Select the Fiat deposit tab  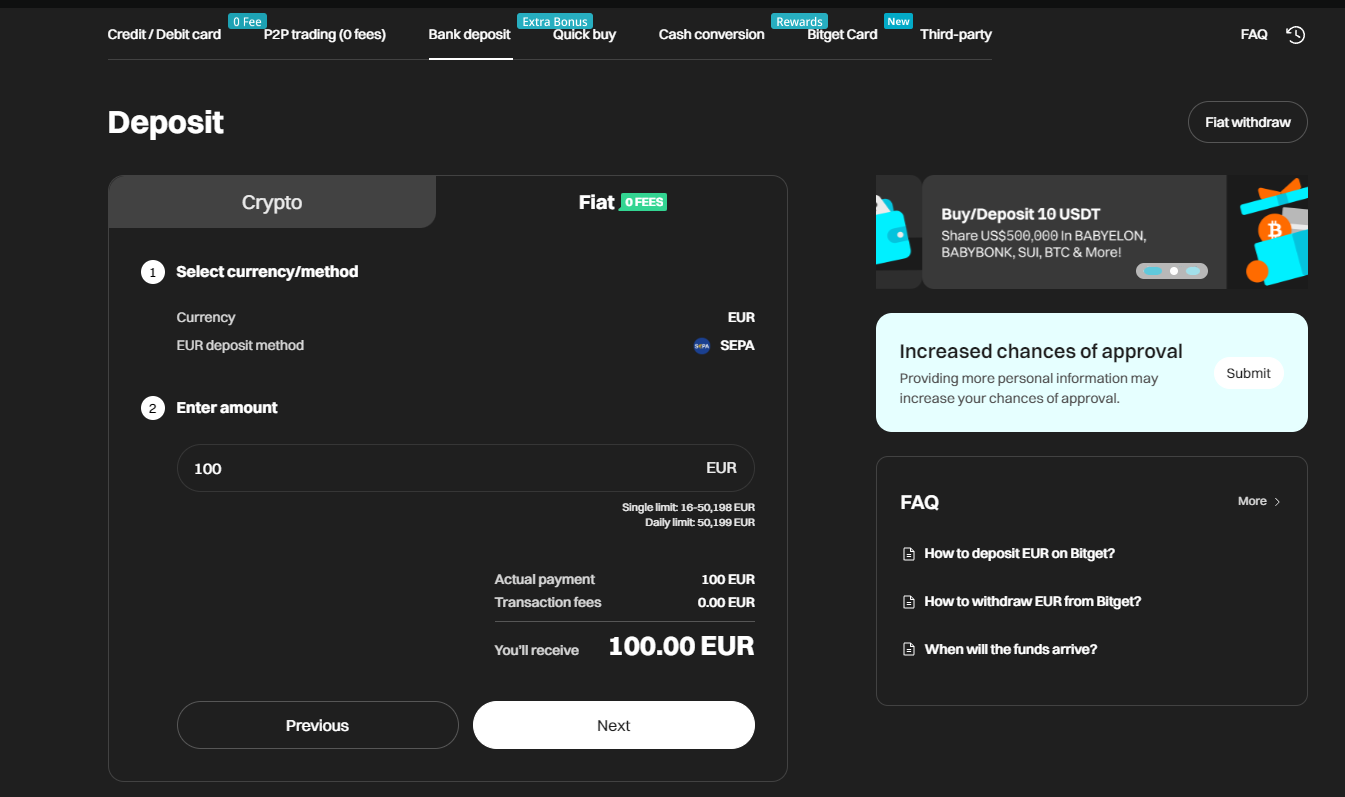[x=611, y=202]
